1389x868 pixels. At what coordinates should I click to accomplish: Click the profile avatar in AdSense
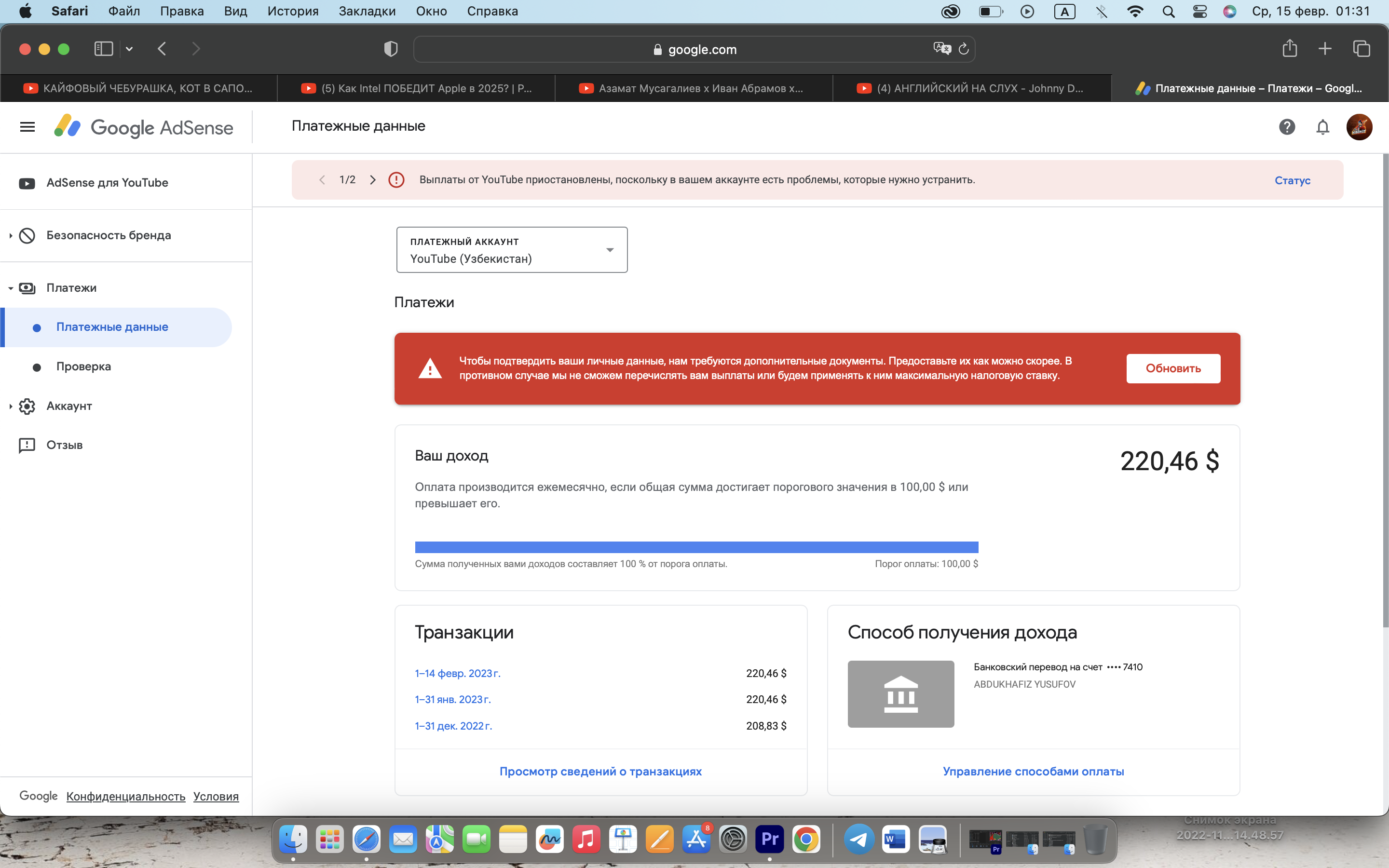click(x=1360, y=127)
